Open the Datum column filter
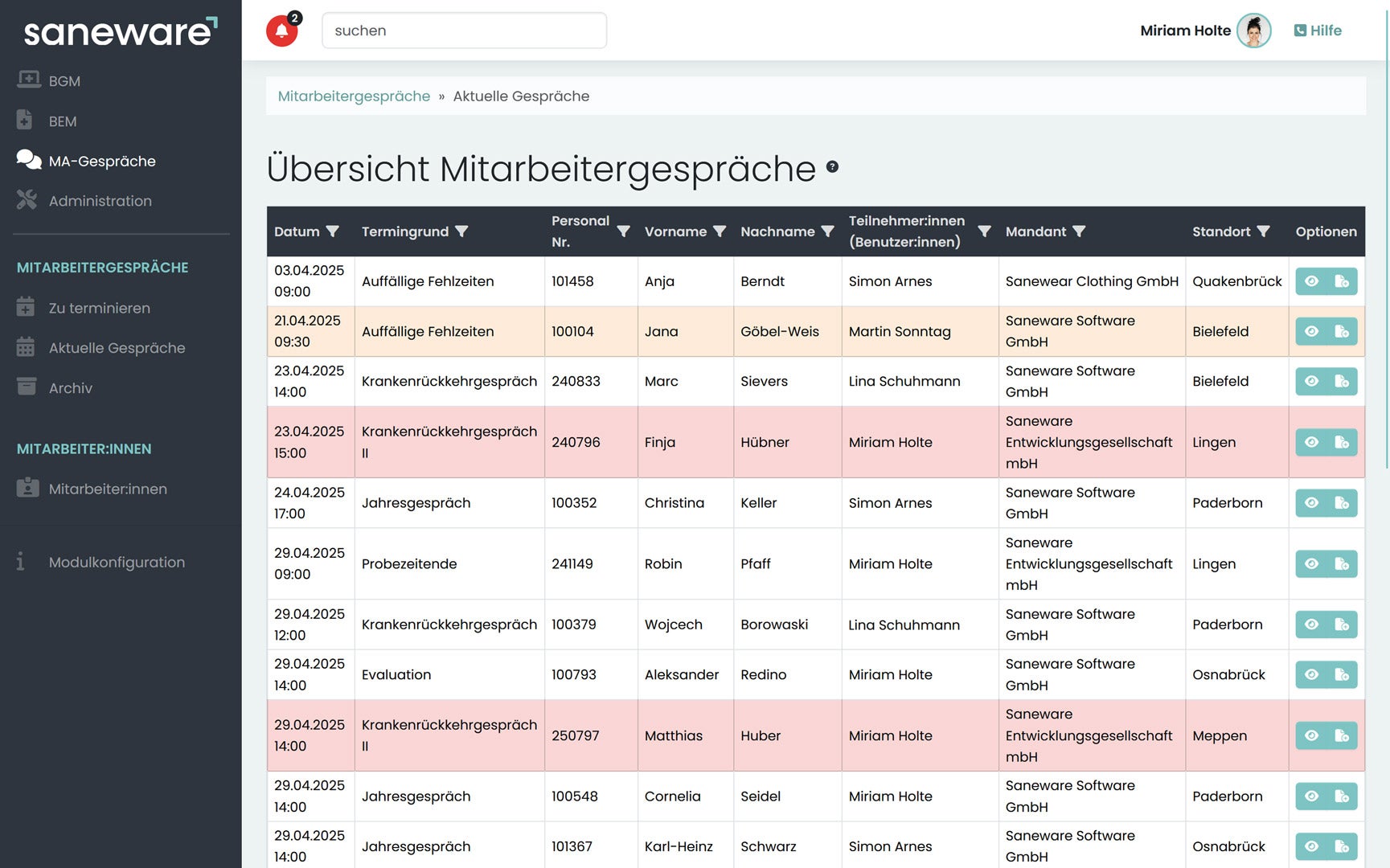Screen dimensions: 1390x868 332,231
